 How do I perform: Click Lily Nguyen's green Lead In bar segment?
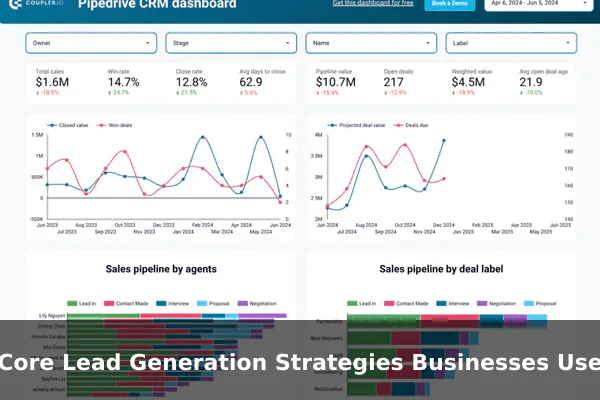pos(104,316)
